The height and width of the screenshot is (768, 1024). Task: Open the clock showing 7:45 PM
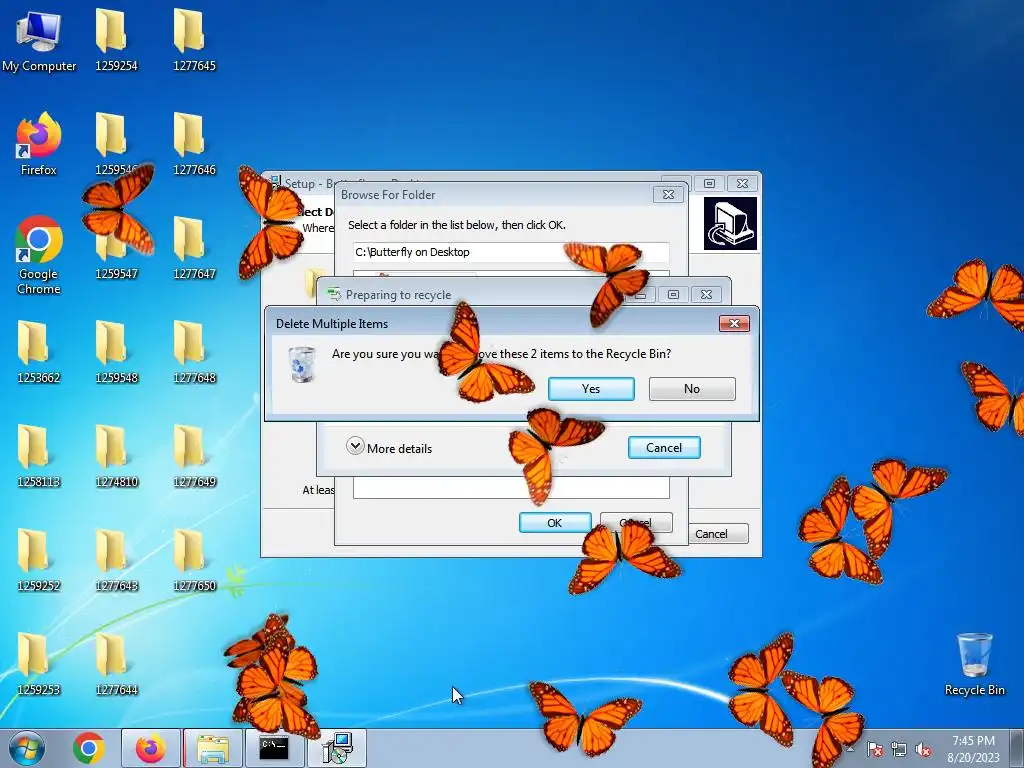pyautogui.click(x=973, y=748)
